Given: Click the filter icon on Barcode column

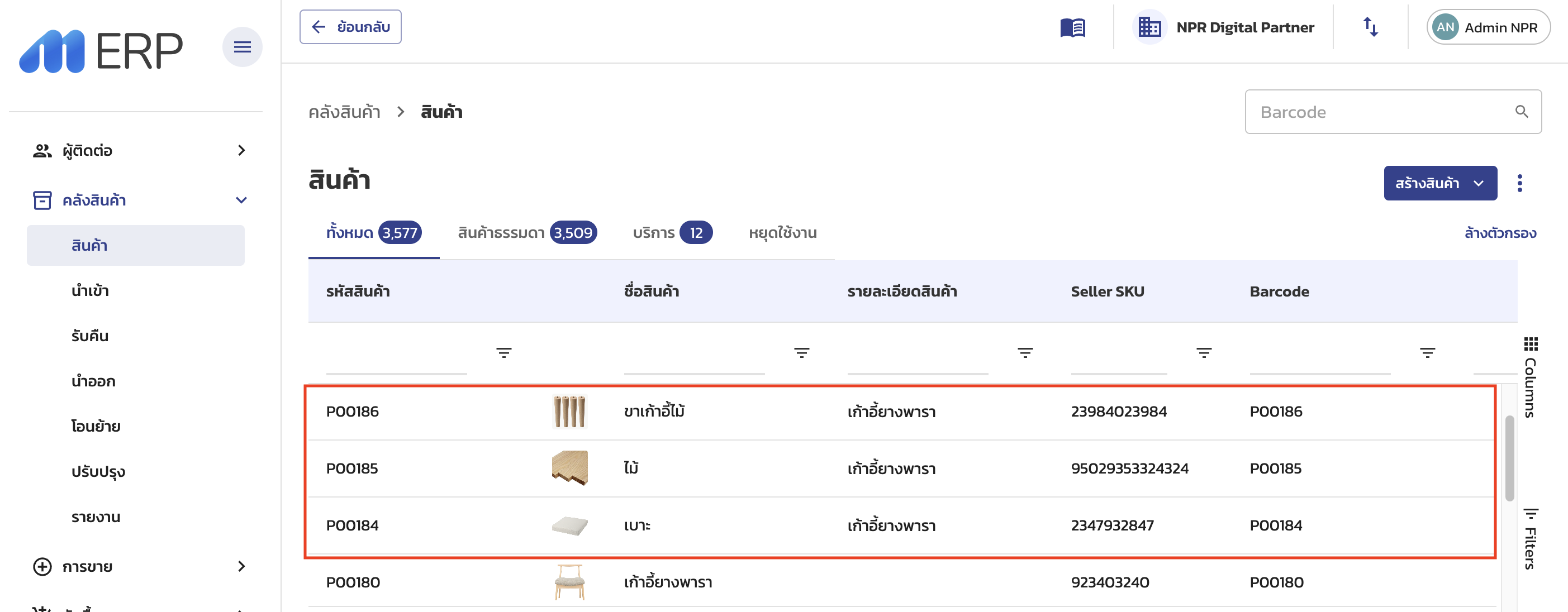Looking at the screenshot, I should (x=1427, y=352).
